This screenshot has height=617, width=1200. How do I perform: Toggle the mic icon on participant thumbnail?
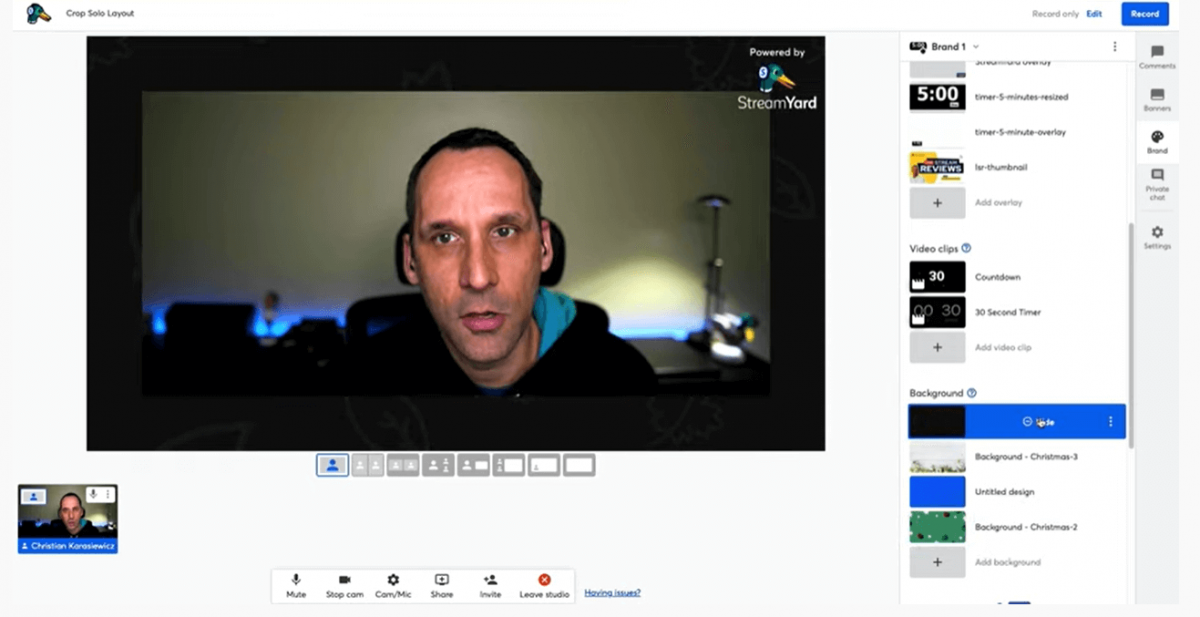(92, 494)
